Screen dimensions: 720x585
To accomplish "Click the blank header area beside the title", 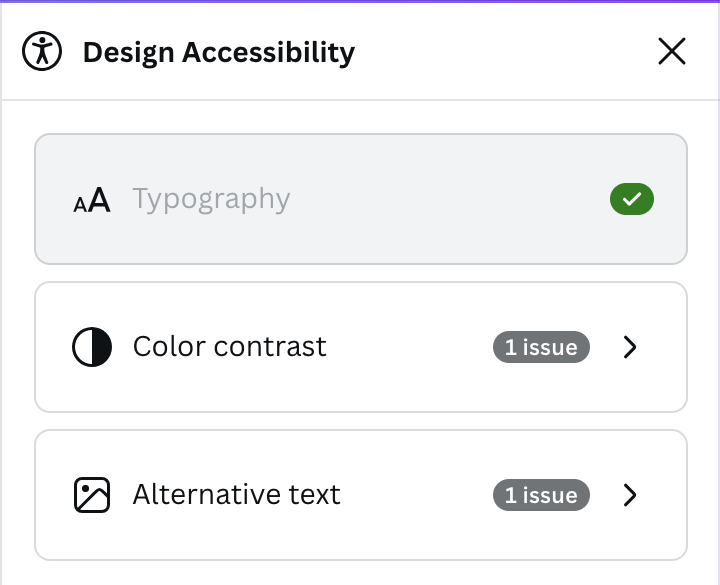I will coord(500,51).
